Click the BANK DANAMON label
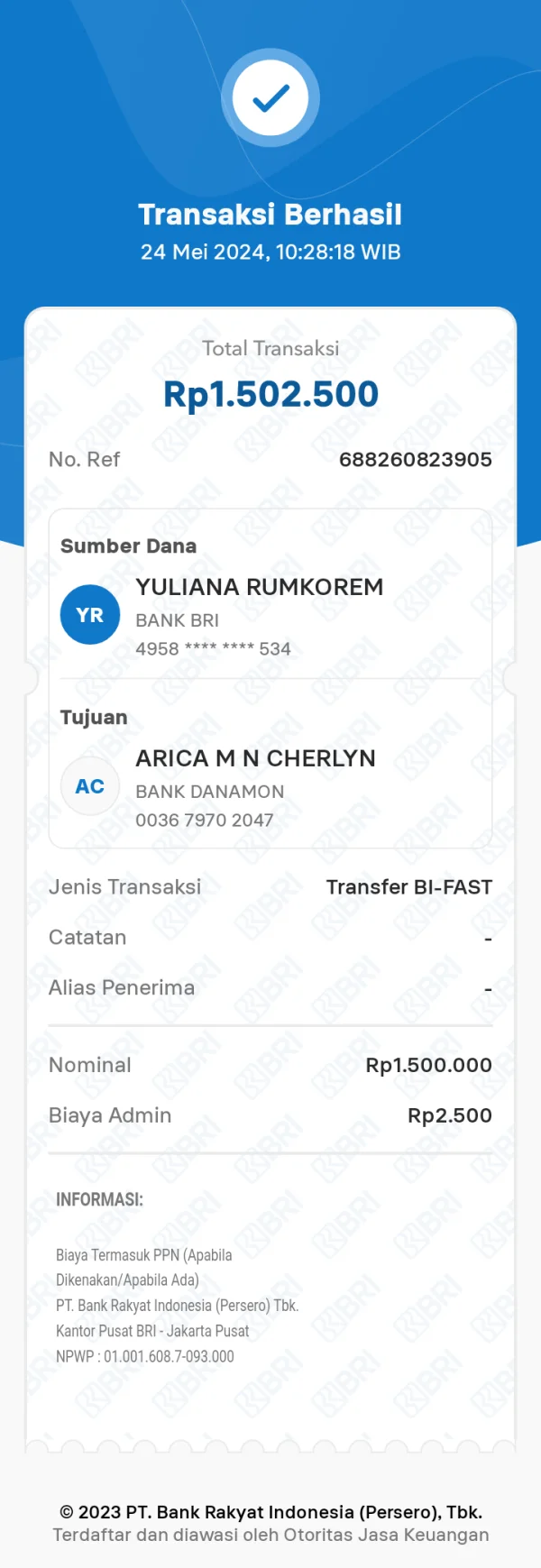 [209, 792]
